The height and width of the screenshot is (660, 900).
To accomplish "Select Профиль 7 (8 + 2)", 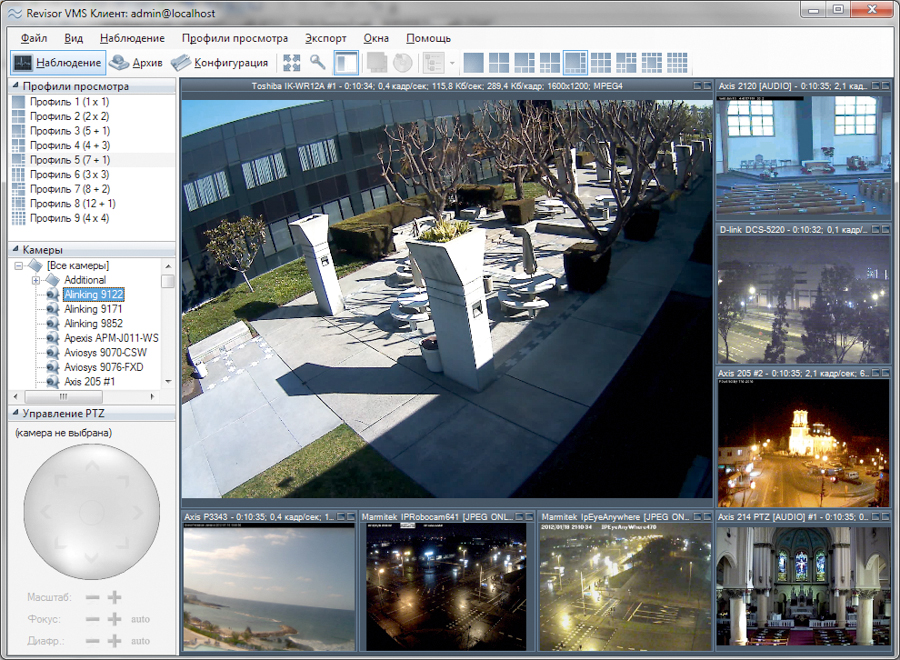I will [x=69, y=189].
